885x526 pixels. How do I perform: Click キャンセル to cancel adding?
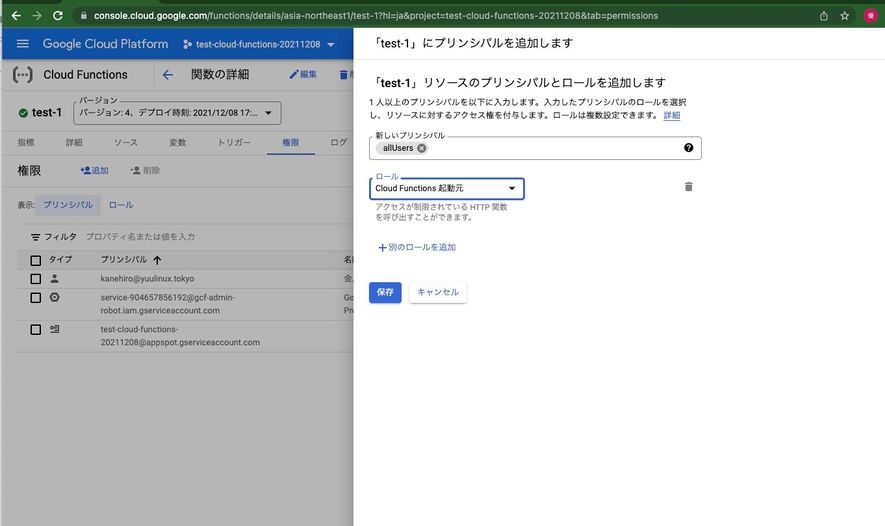tap(438, 292)
